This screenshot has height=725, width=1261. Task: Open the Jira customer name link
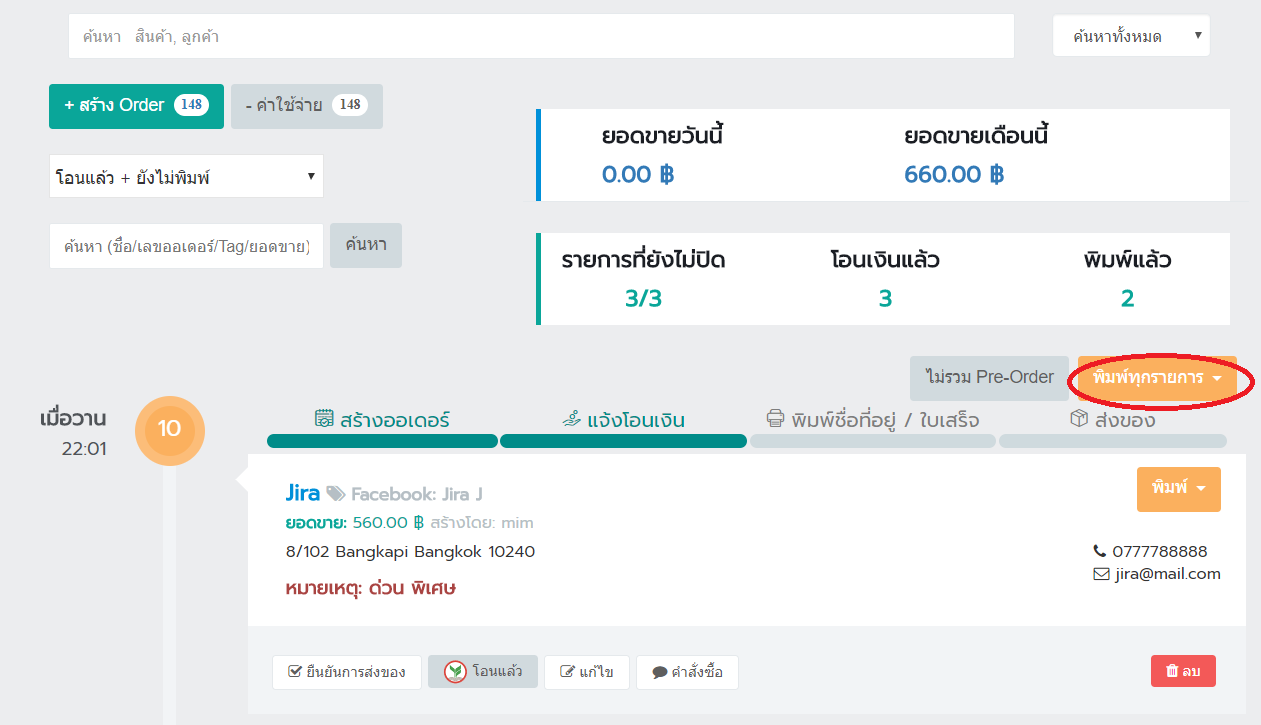tap(302, 493)
